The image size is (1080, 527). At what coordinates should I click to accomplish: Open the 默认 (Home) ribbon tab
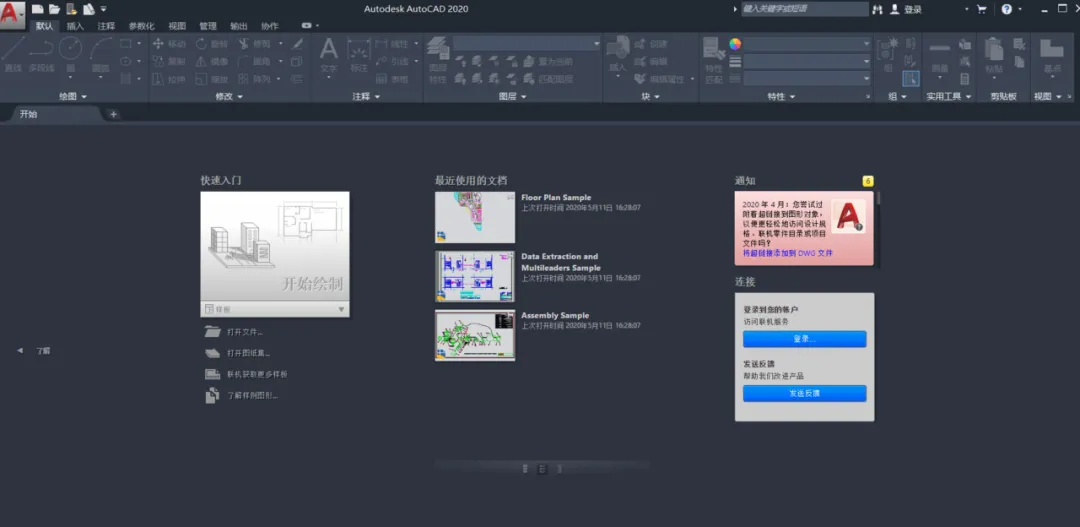(45, 26)
